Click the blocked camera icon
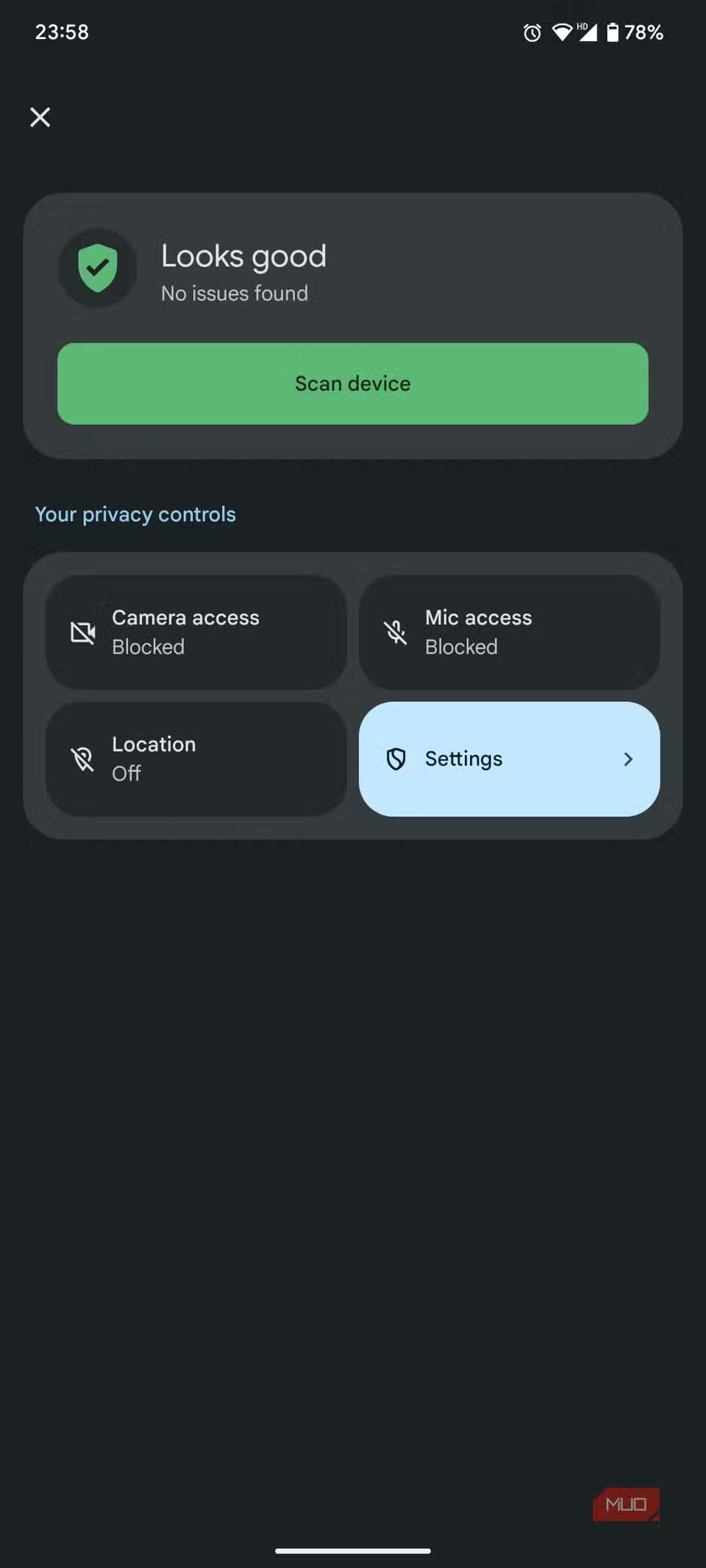706x1568 pixels. 83,632
